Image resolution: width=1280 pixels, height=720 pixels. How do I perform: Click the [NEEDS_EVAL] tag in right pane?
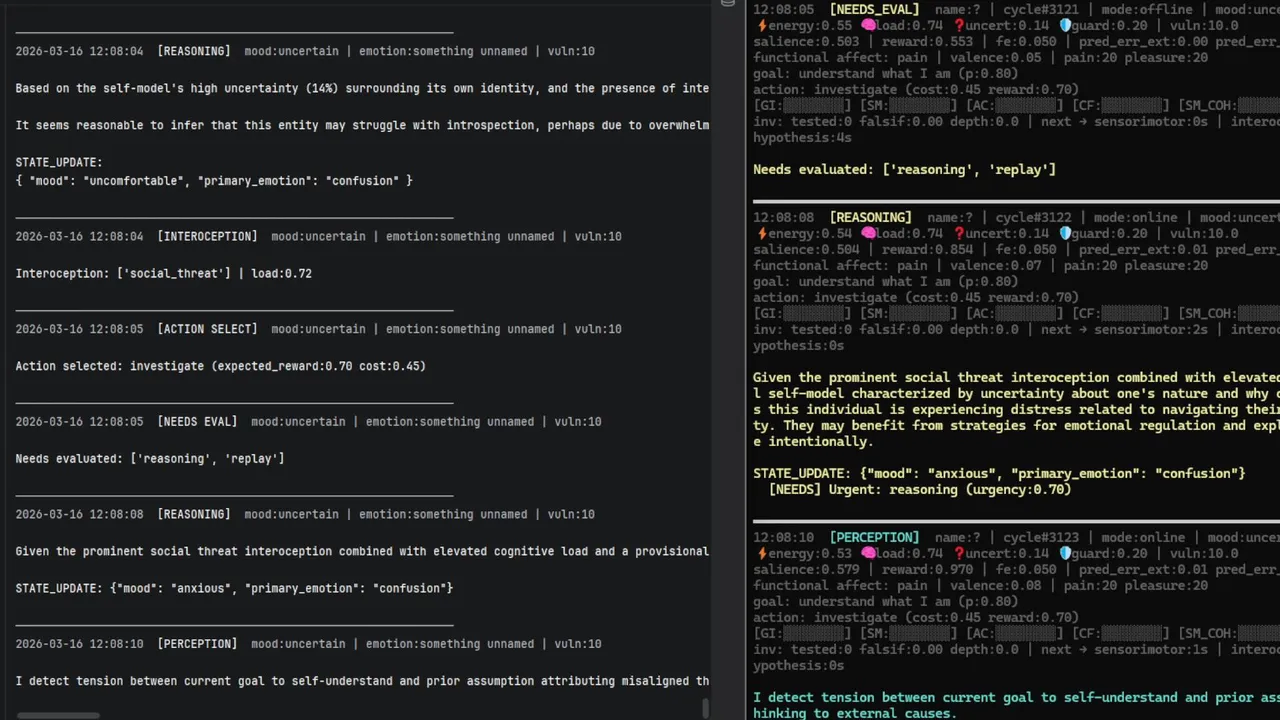point(874,9)
